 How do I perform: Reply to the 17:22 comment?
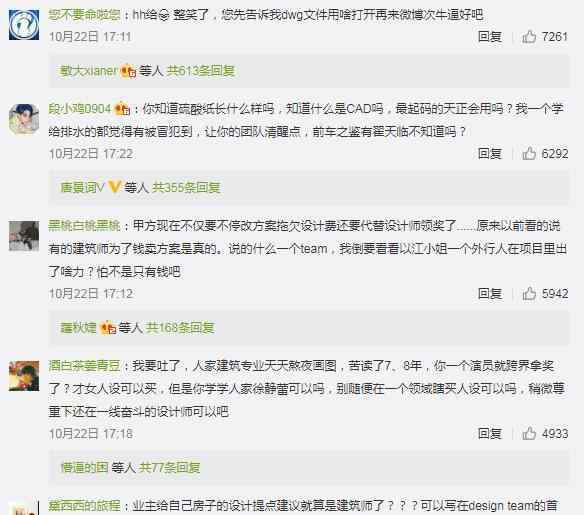coord(490,153)
